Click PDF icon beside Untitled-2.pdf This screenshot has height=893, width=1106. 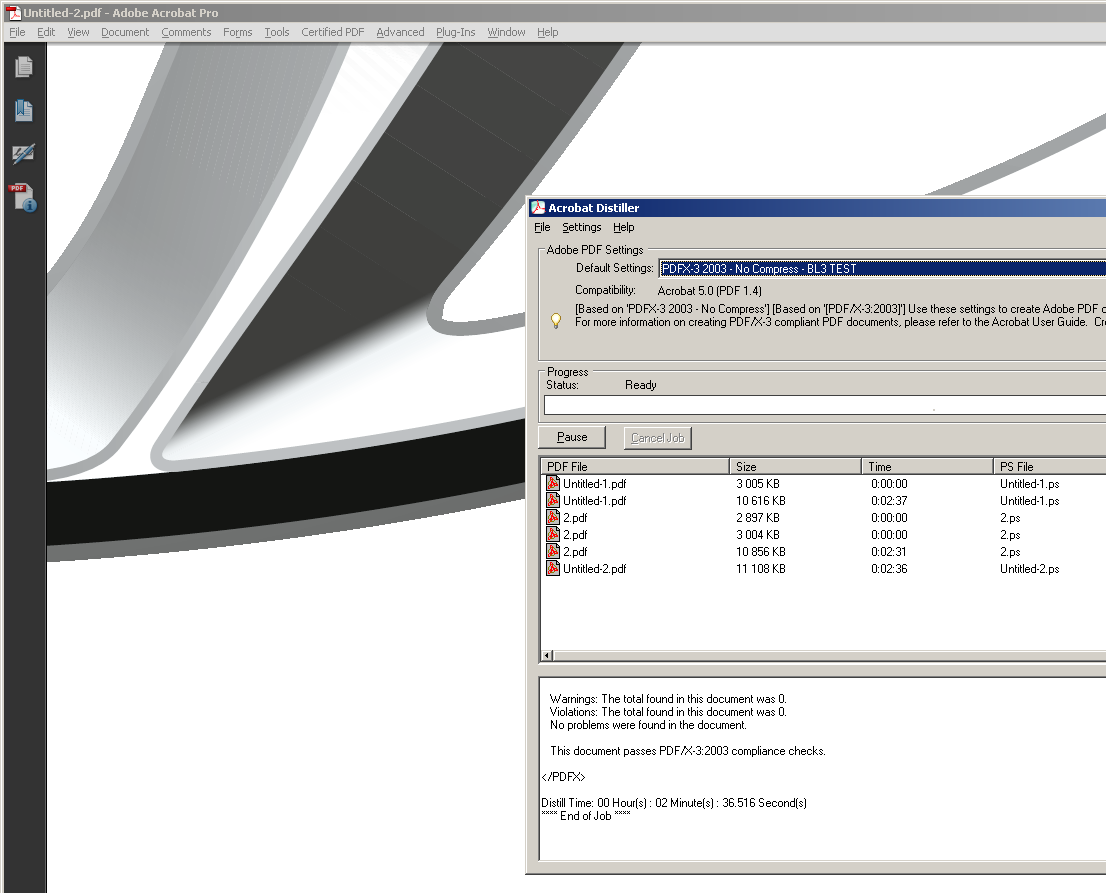553,568
